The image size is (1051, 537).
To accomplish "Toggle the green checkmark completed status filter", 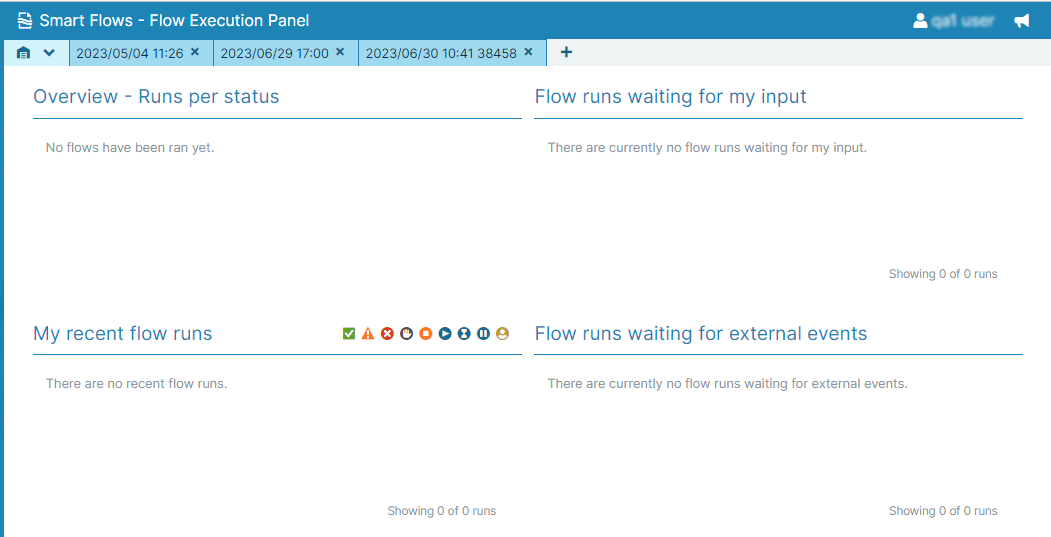I will click(349, 334).
